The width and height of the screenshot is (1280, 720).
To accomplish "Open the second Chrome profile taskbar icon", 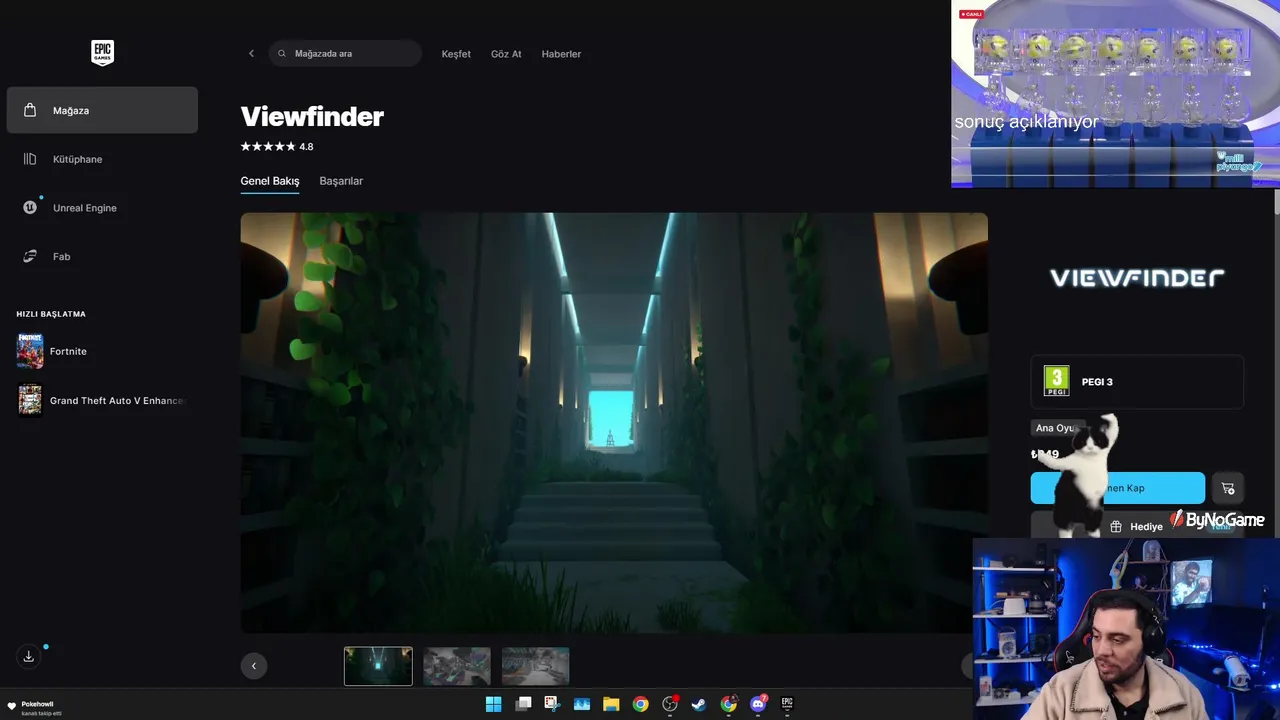I will [729, 704].
